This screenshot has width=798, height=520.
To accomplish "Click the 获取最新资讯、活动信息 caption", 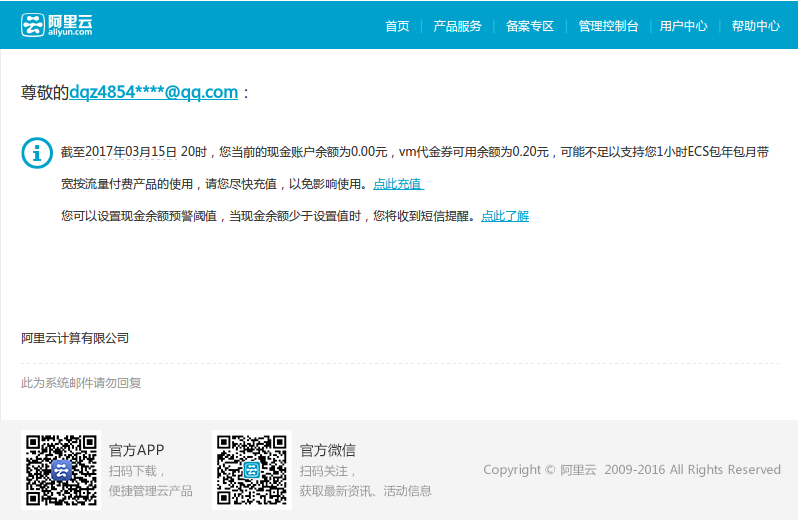I will pyautogui.click(x=365, y=490).
